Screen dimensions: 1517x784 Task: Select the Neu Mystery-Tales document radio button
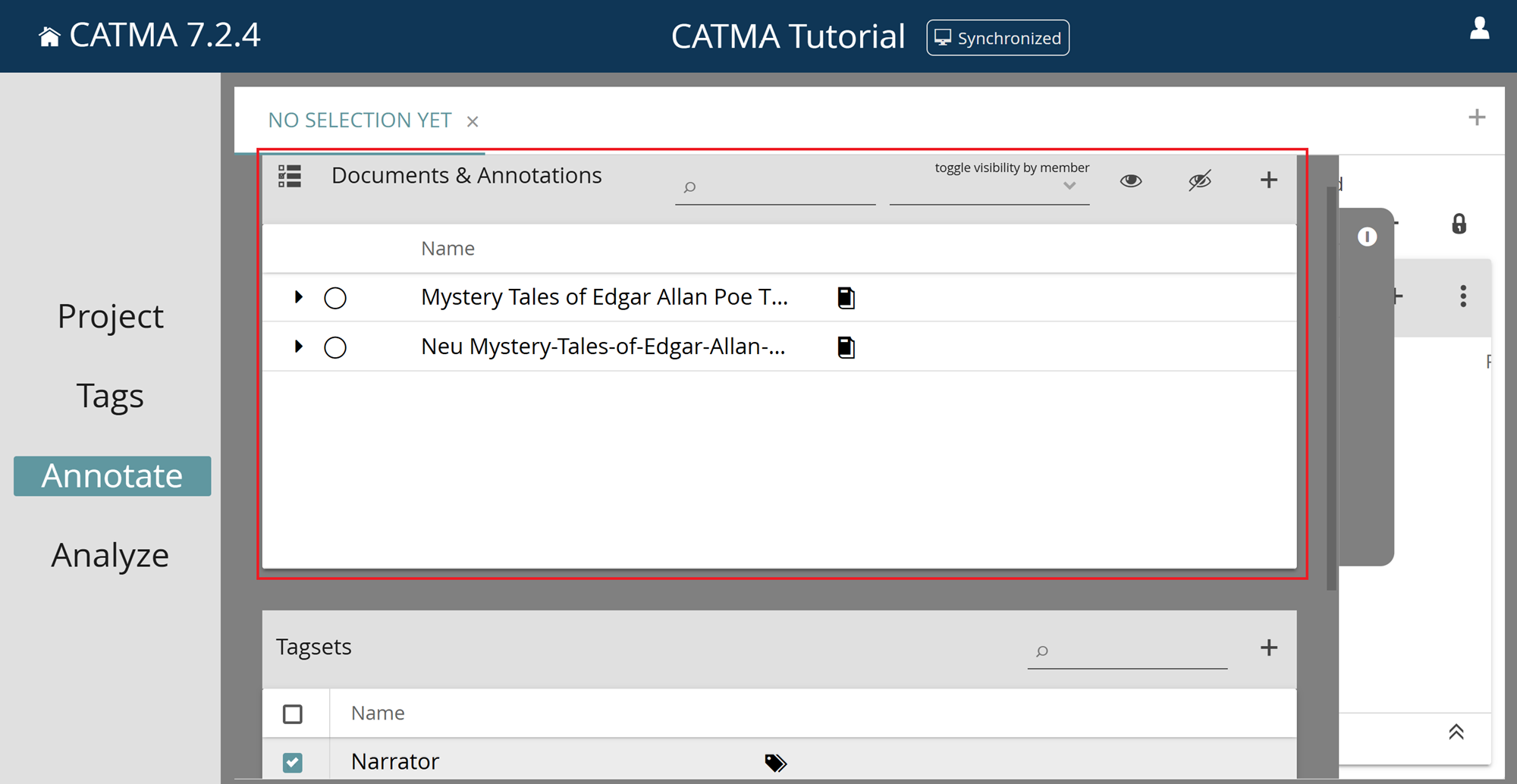336,347
